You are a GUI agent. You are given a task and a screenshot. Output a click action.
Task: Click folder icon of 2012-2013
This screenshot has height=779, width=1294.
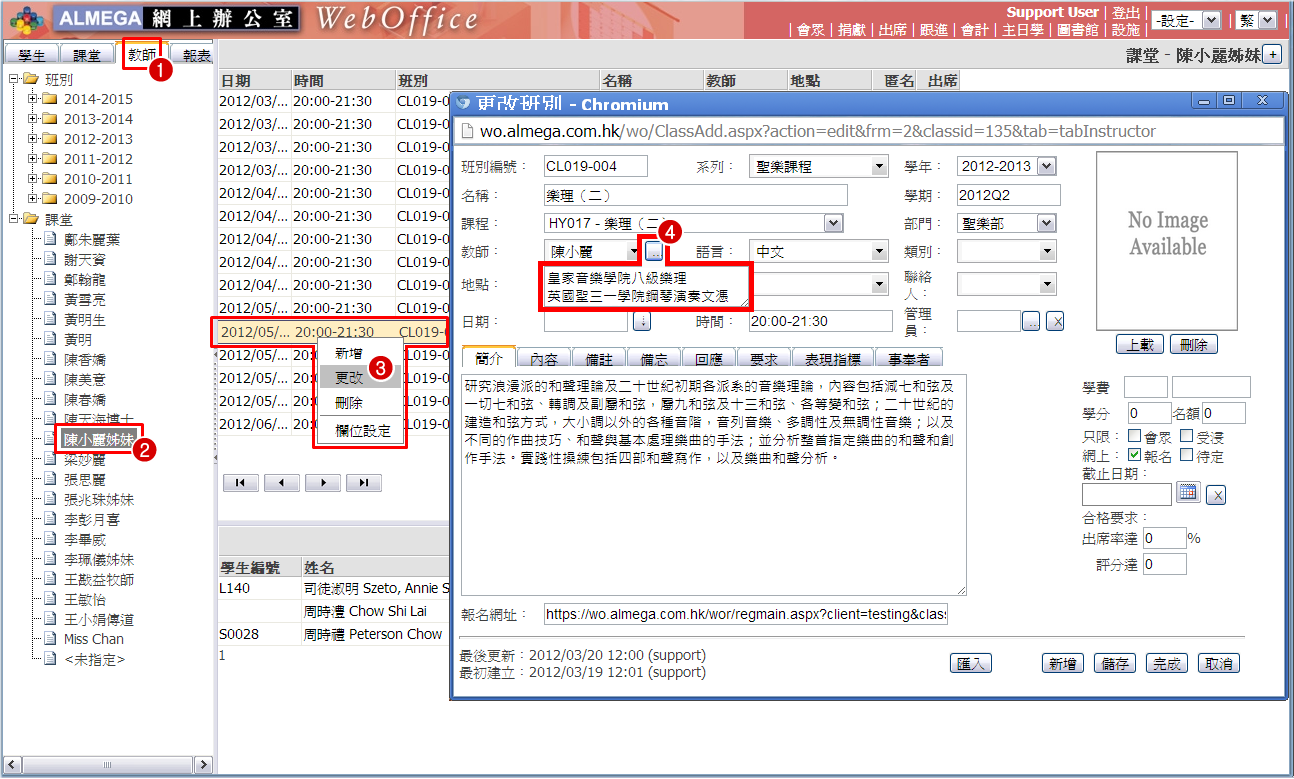(x=50, y=139)
